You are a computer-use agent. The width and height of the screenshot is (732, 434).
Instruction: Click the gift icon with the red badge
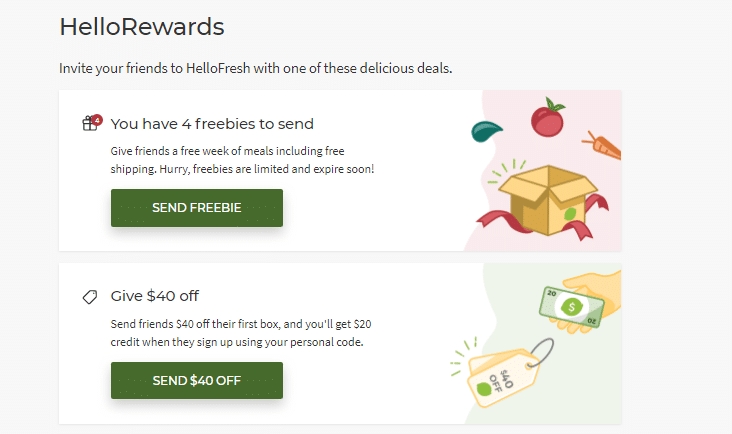coord(90,124)
